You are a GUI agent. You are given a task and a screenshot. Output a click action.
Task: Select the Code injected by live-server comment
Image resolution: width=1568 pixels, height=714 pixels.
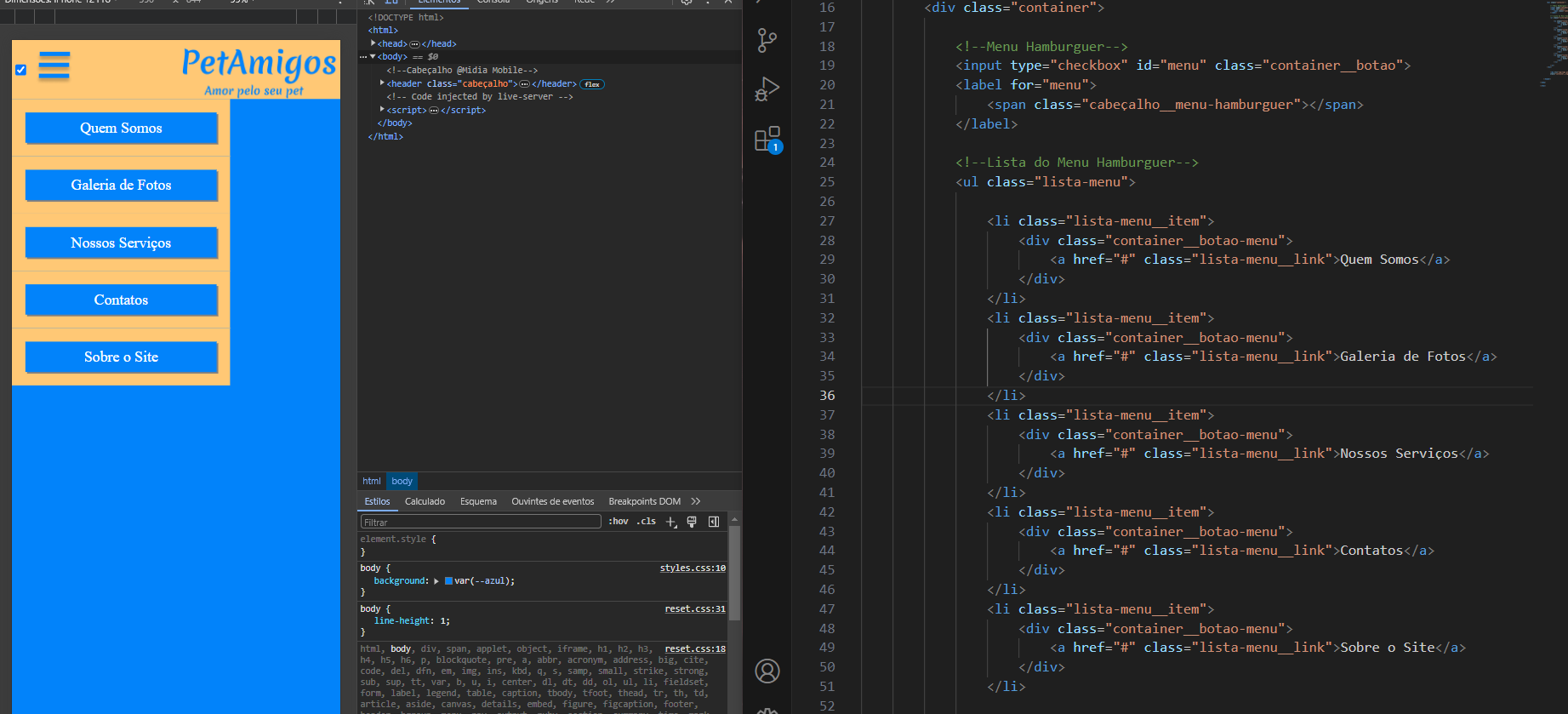[480, 97]
